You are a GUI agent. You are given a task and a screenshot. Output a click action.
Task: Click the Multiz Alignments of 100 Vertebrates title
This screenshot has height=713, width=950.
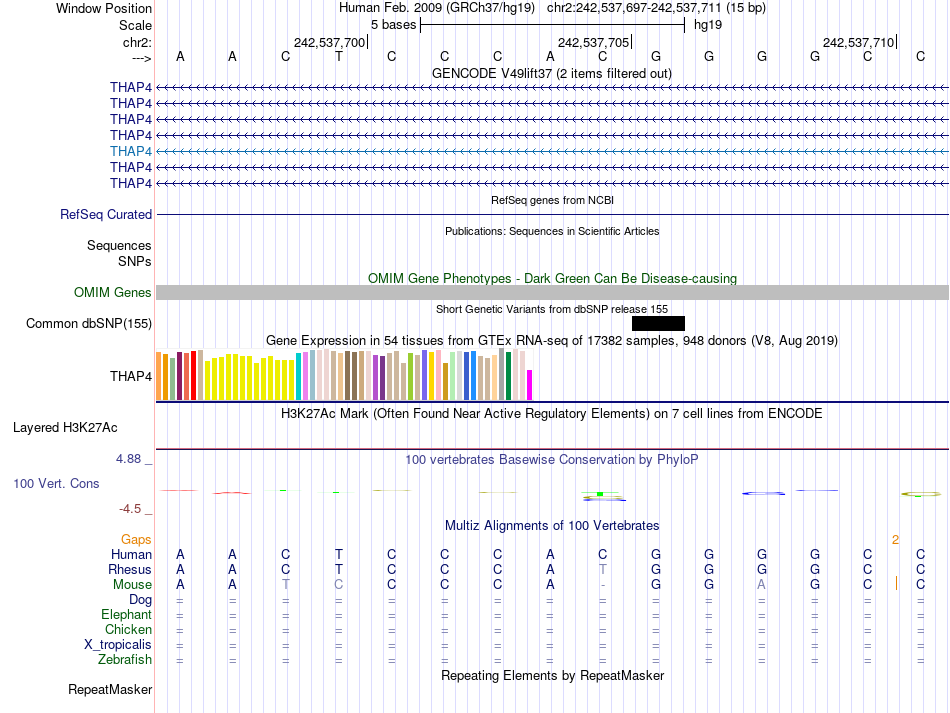552,525
